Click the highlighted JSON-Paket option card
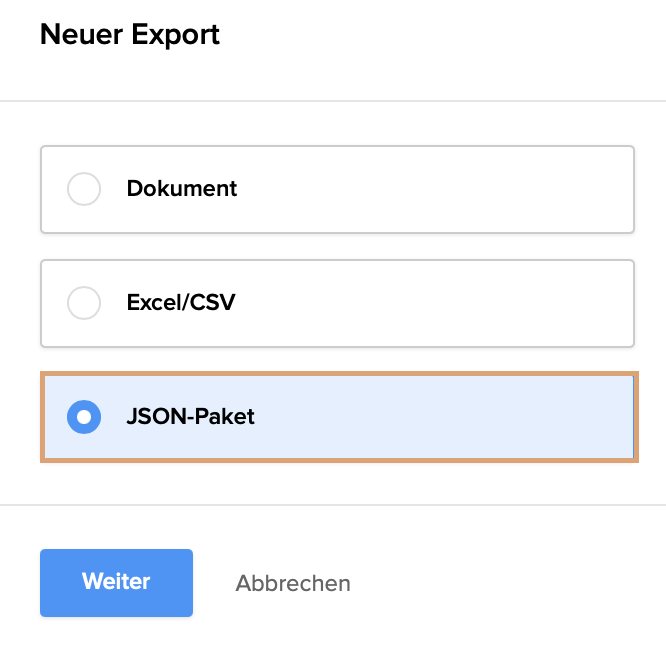This screenshot has height=656, width=666. [x=337, y=417]
